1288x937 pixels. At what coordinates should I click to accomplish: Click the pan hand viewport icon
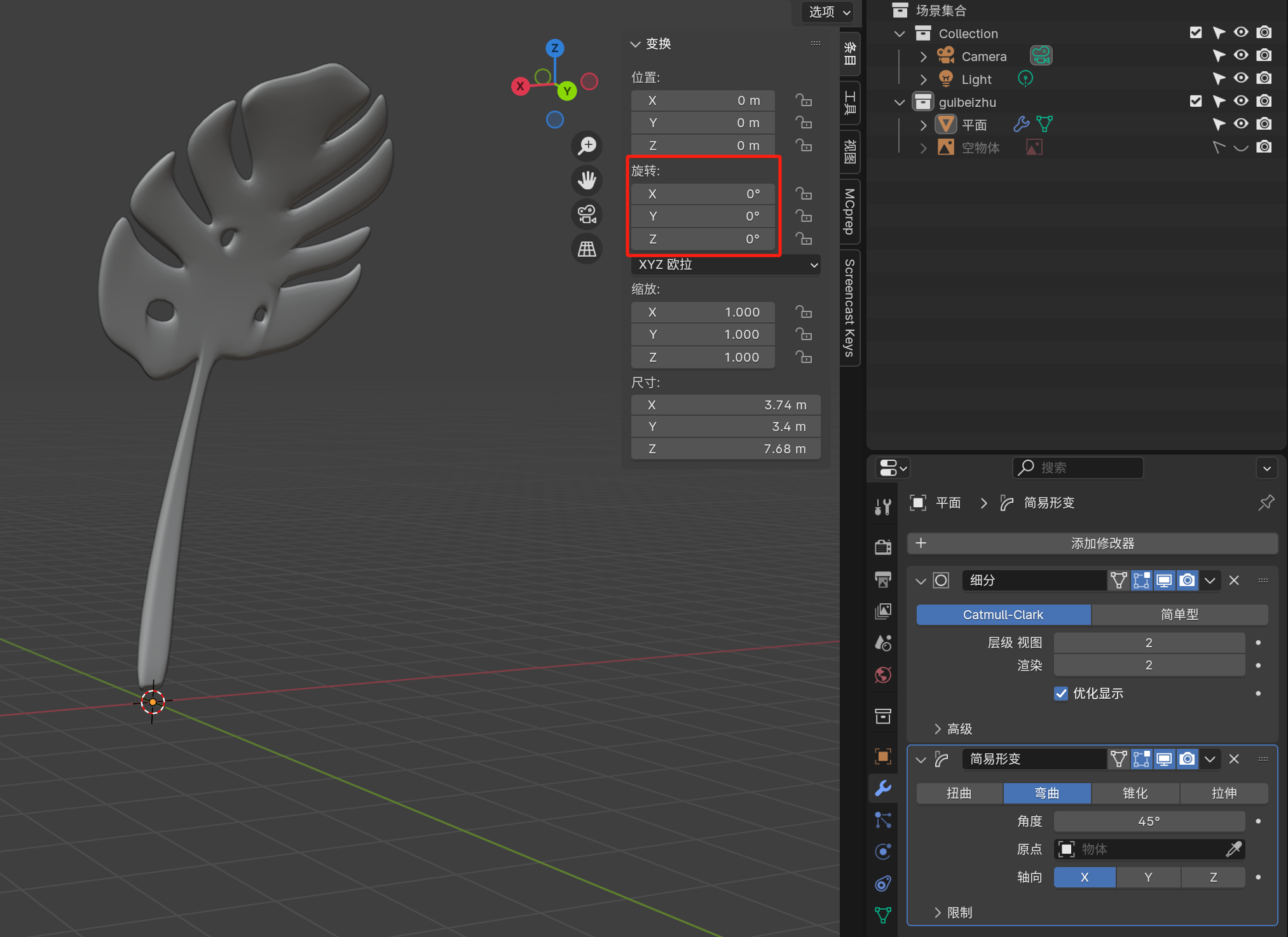(x=587, y=180)
